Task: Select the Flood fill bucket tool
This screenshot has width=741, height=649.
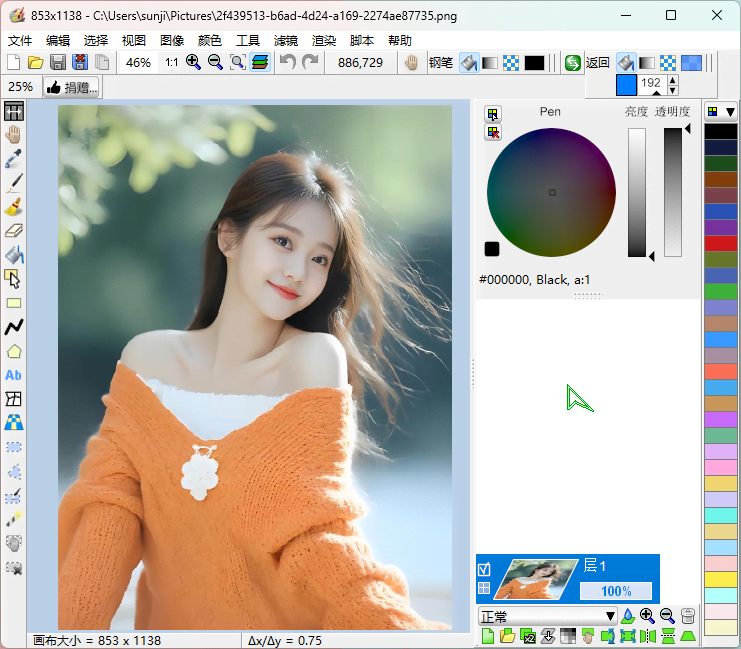Action: pos(14,255)
